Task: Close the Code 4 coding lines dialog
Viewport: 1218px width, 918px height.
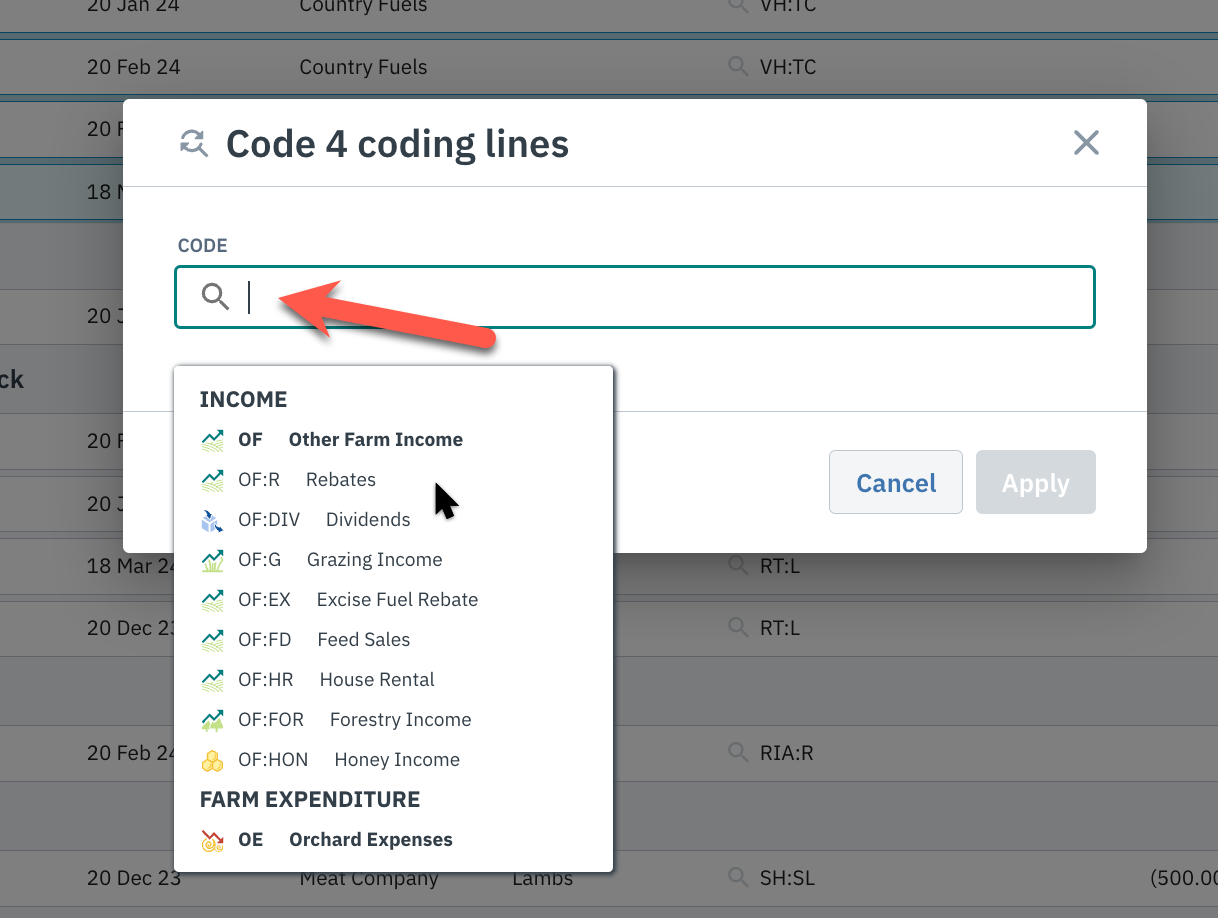Action: click(1086, 143)
